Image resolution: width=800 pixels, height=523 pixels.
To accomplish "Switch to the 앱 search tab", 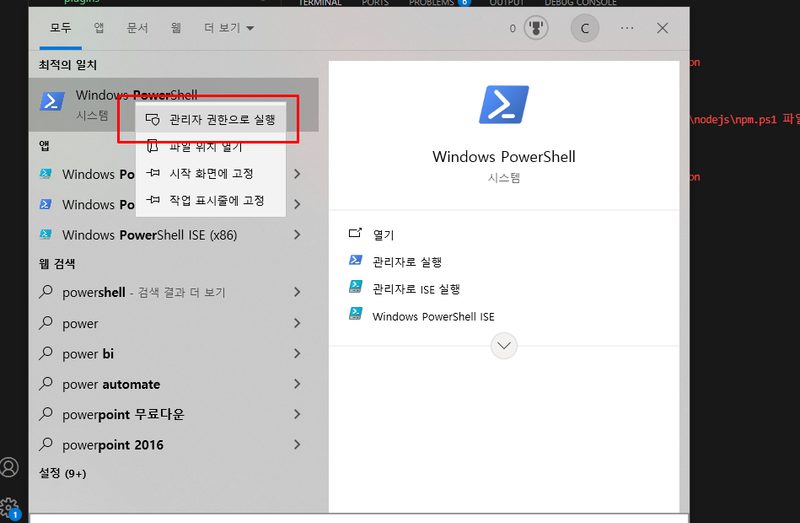I will 99,28.
